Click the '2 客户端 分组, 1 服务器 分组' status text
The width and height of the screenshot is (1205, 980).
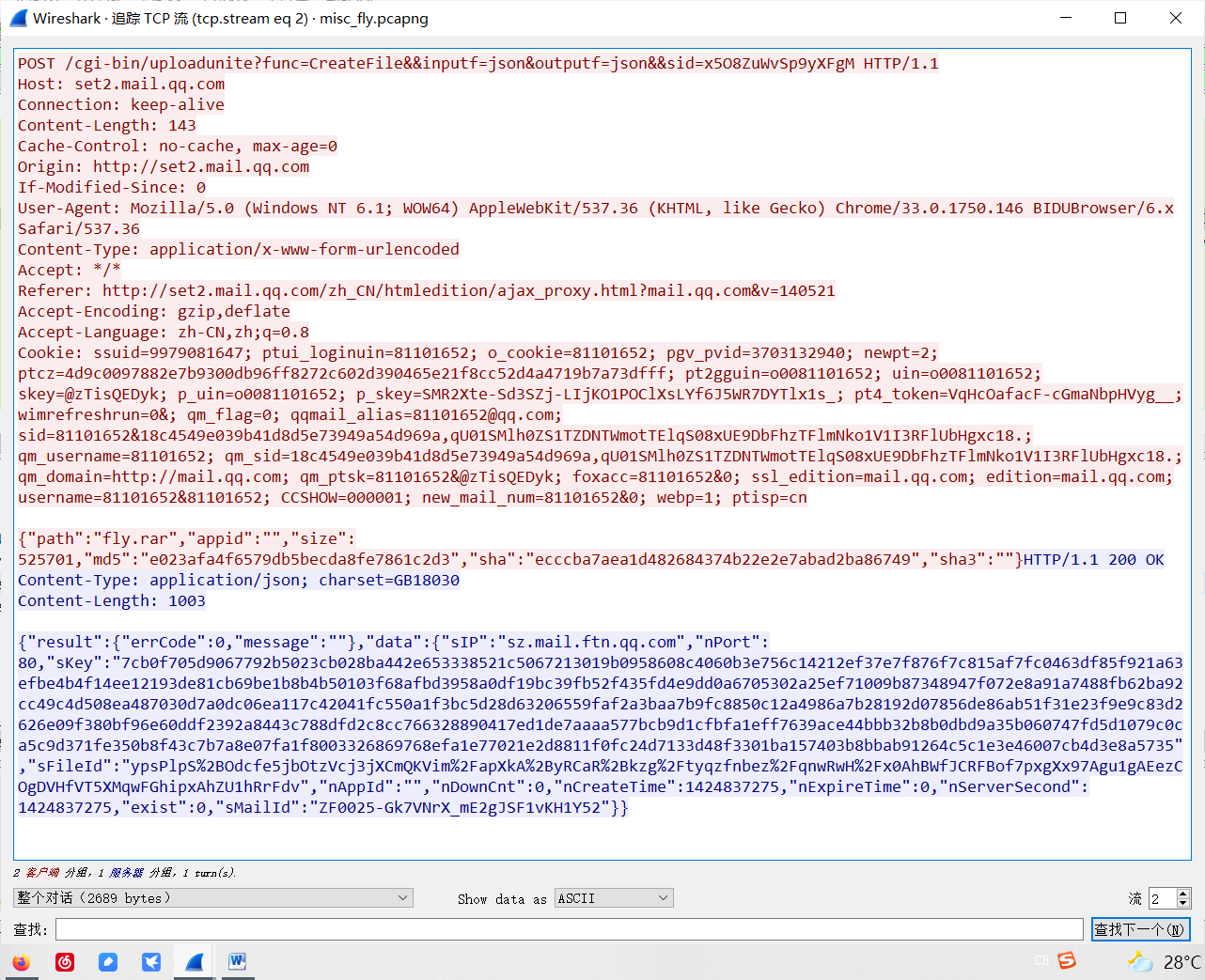coord(124,873)
